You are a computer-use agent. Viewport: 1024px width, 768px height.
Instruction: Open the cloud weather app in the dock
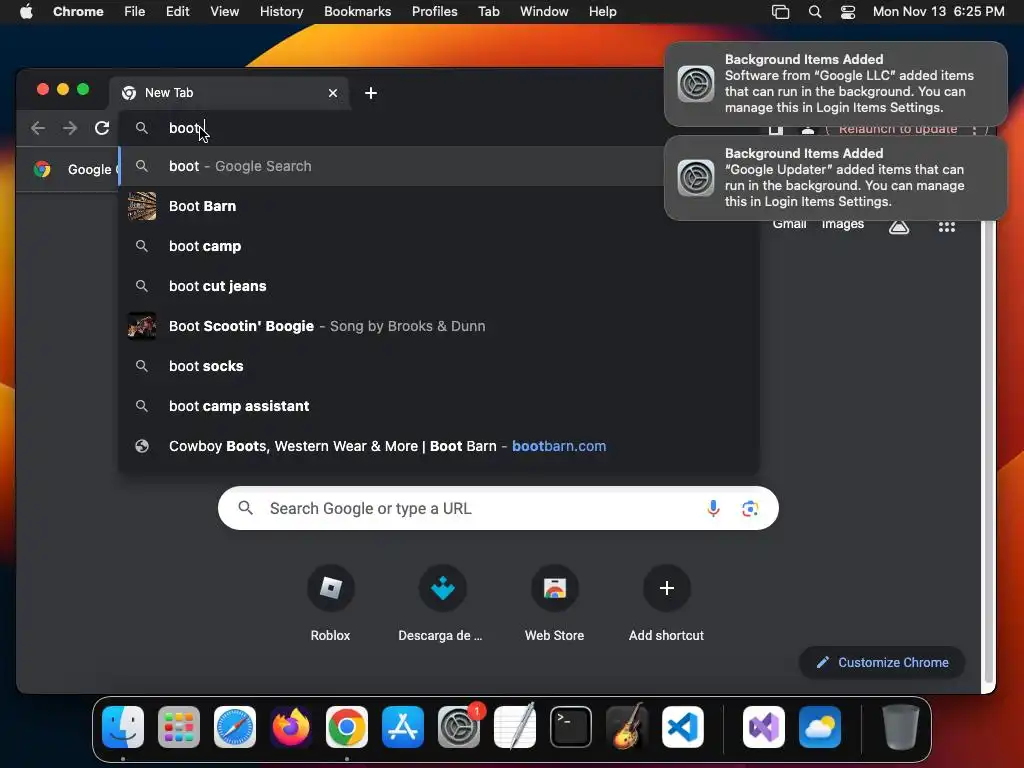(x=820, y=727)
